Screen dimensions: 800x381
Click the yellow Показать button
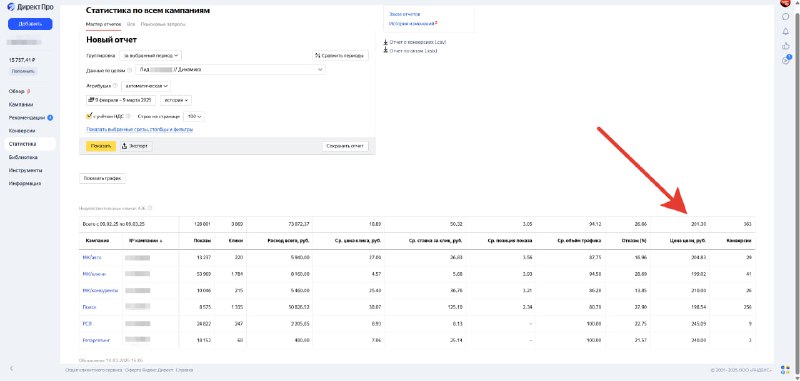[x=101, y=146]
